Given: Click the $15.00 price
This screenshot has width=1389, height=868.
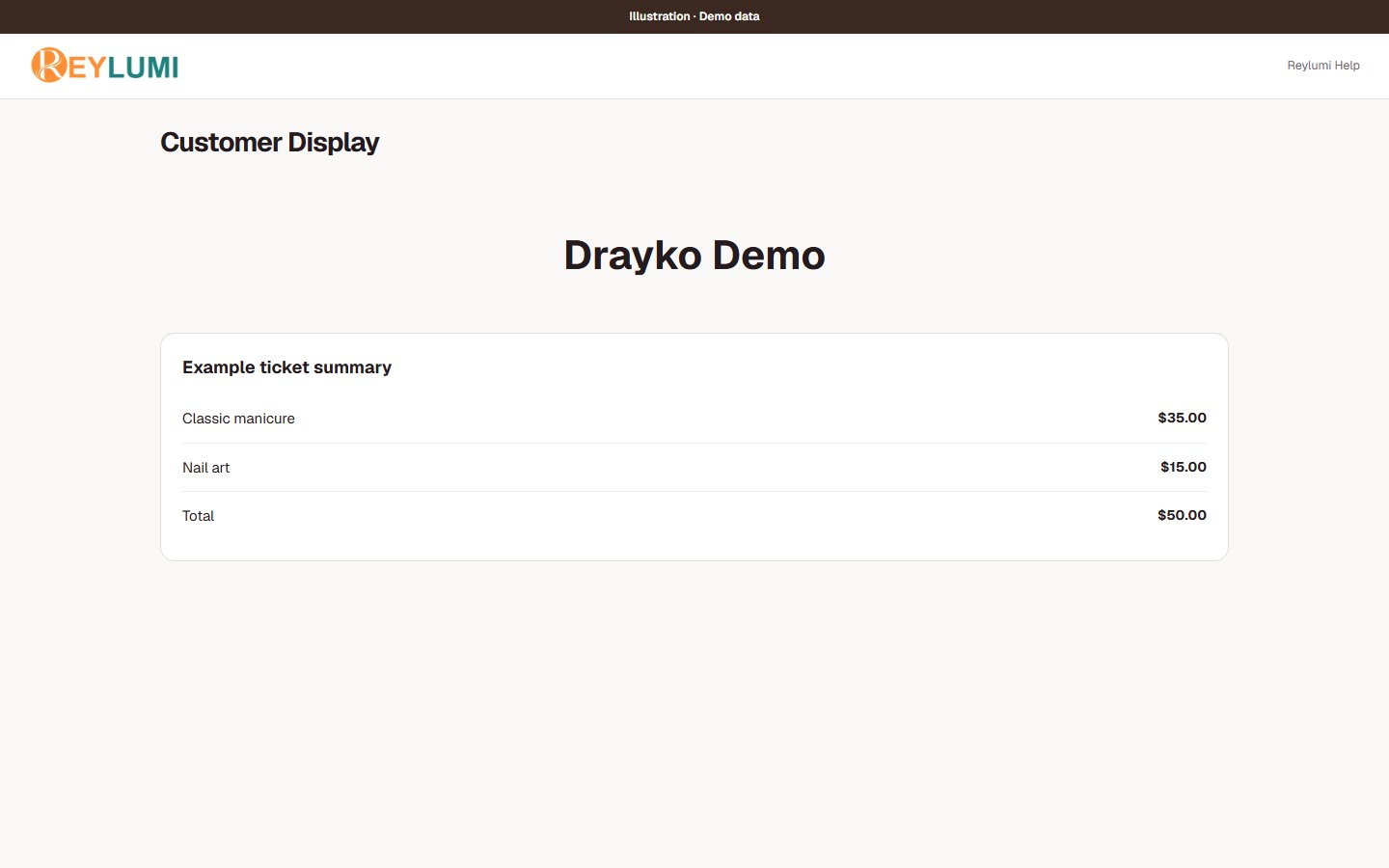Looking at the screenshot, I should (x=1183, y=467).
